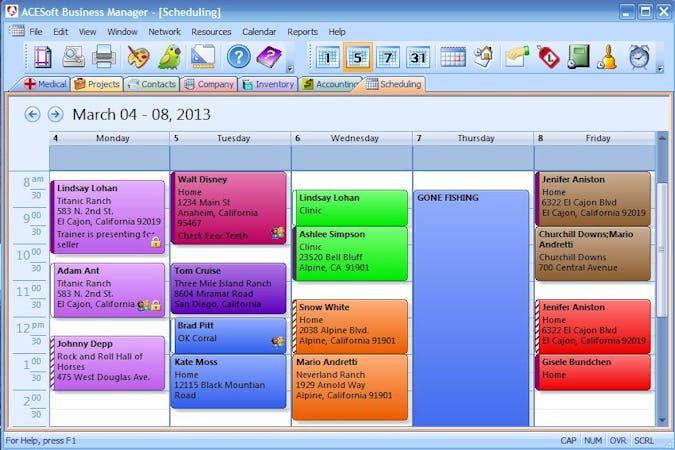Open the Window menu
Screen dimensions: 675x450
[x=122, y=32]
